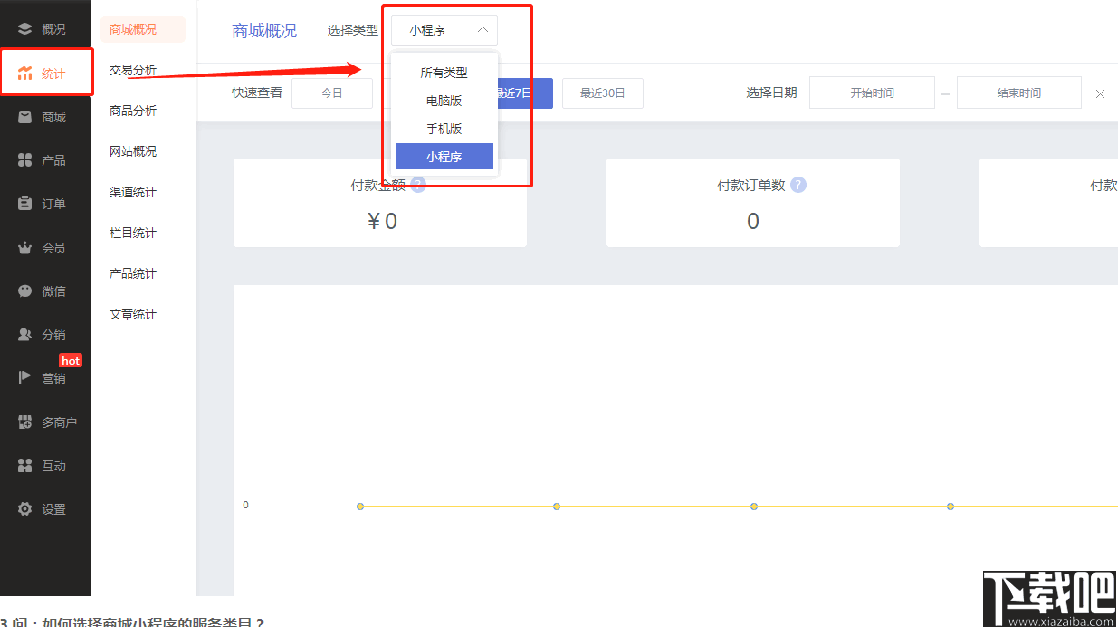This screenshot has height=627, width=1118.
Task: Click the 订单 clipboard icon in sidebar
Action: 25,203
